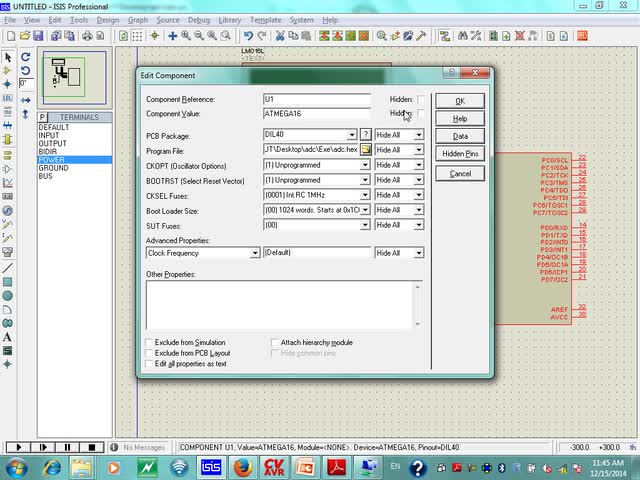Image resolution: width=640 pixels, height=480 pixels.
Task: Open the Debug menu
Action: point(199,20)
